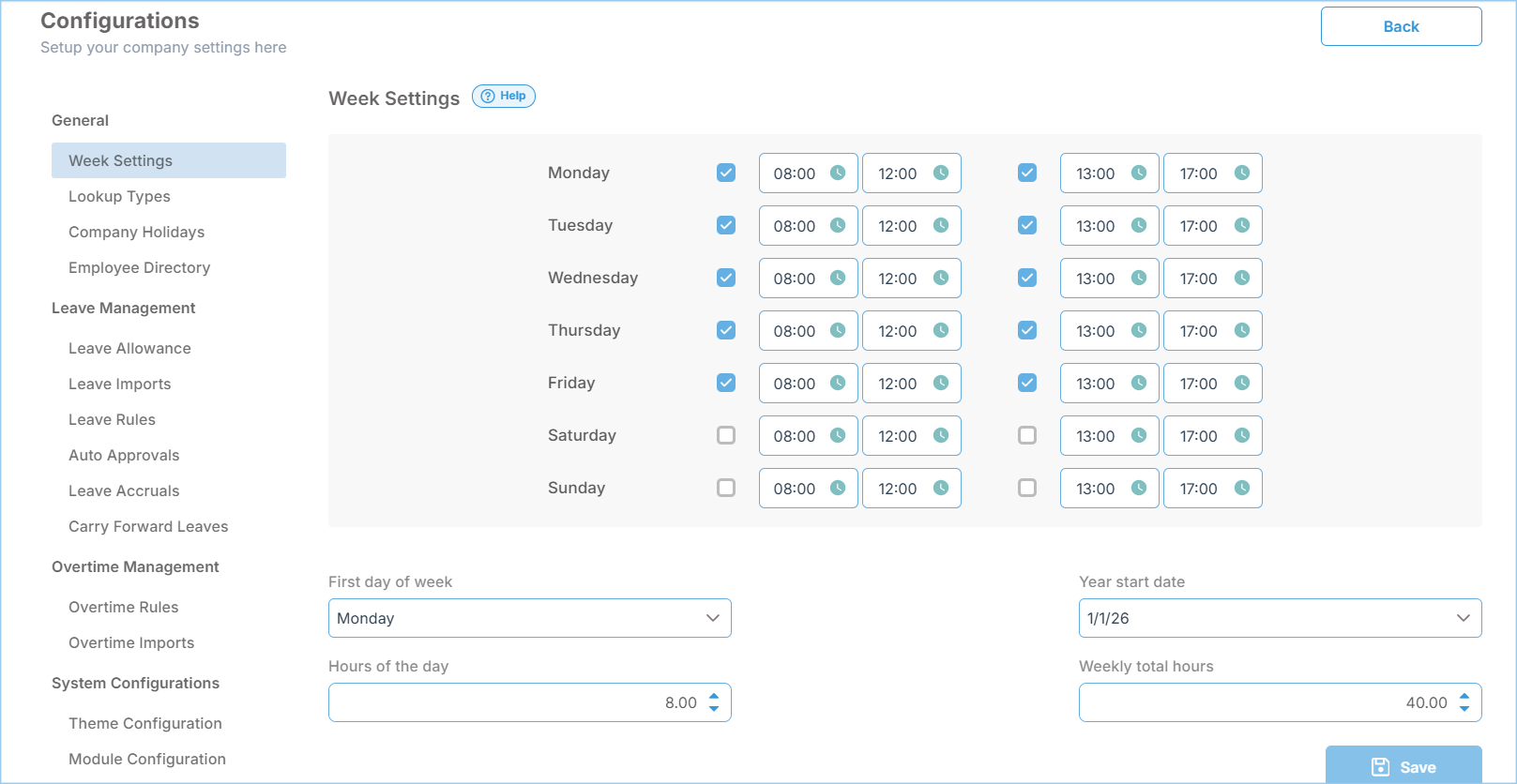Click clock icon in Sunday 17:00 field
Viewport: 1517px width, 784px height.
[1242, 488]
